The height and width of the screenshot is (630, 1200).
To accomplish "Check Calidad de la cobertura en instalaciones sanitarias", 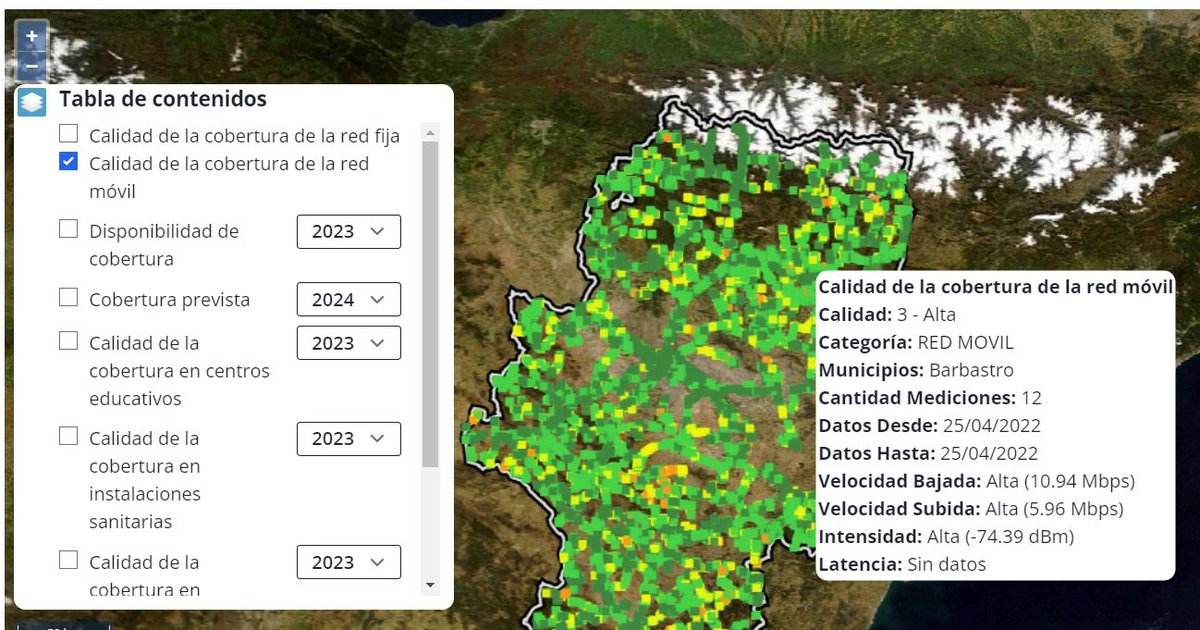I will pyautogui.click(x=68, y=436).
